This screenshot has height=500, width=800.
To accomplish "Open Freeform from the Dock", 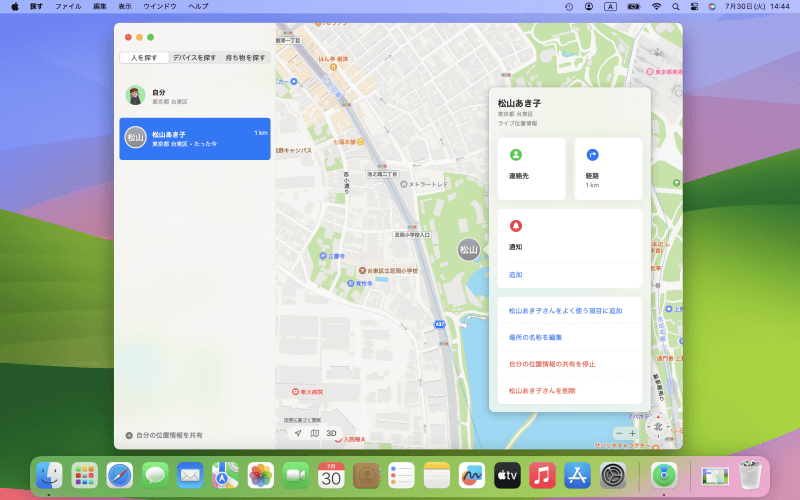I will (472, 476).
